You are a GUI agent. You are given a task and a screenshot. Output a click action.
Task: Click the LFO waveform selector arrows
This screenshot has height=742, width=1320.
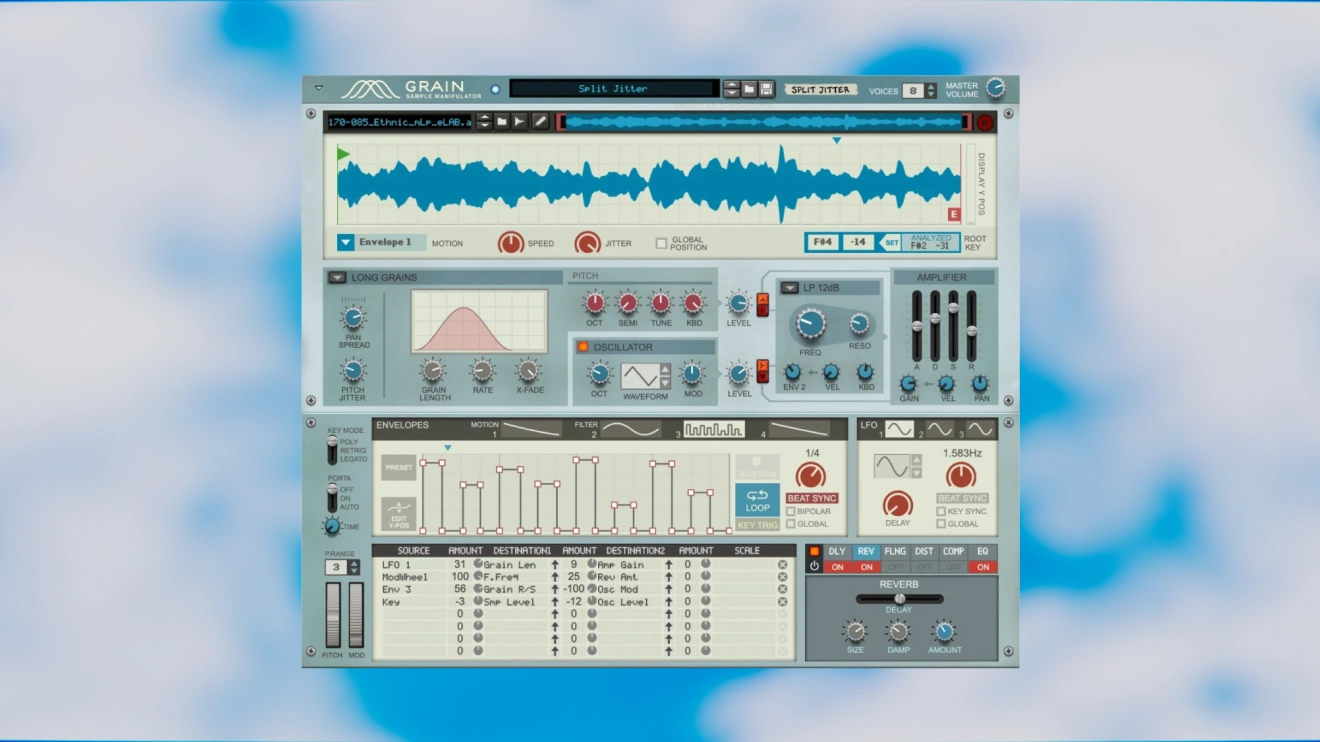click(916, 466)
